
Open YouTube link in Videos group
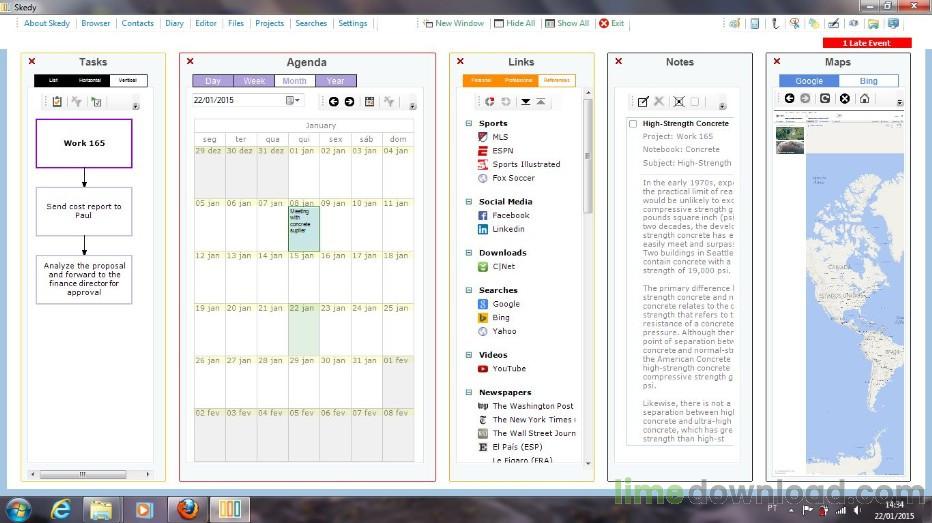[x=509, y=368]
